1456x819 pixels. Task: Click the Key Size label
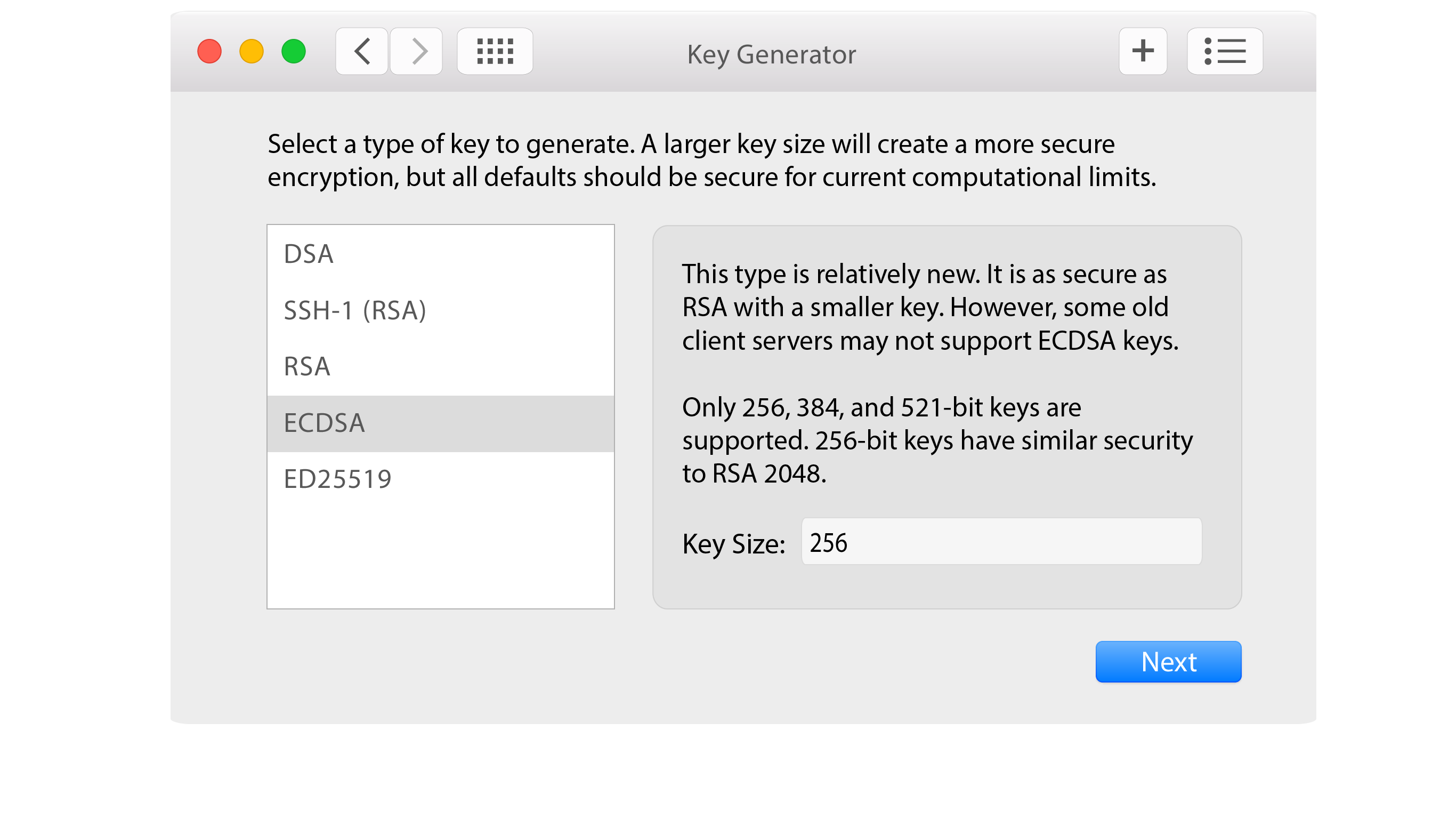pos(734,544)
